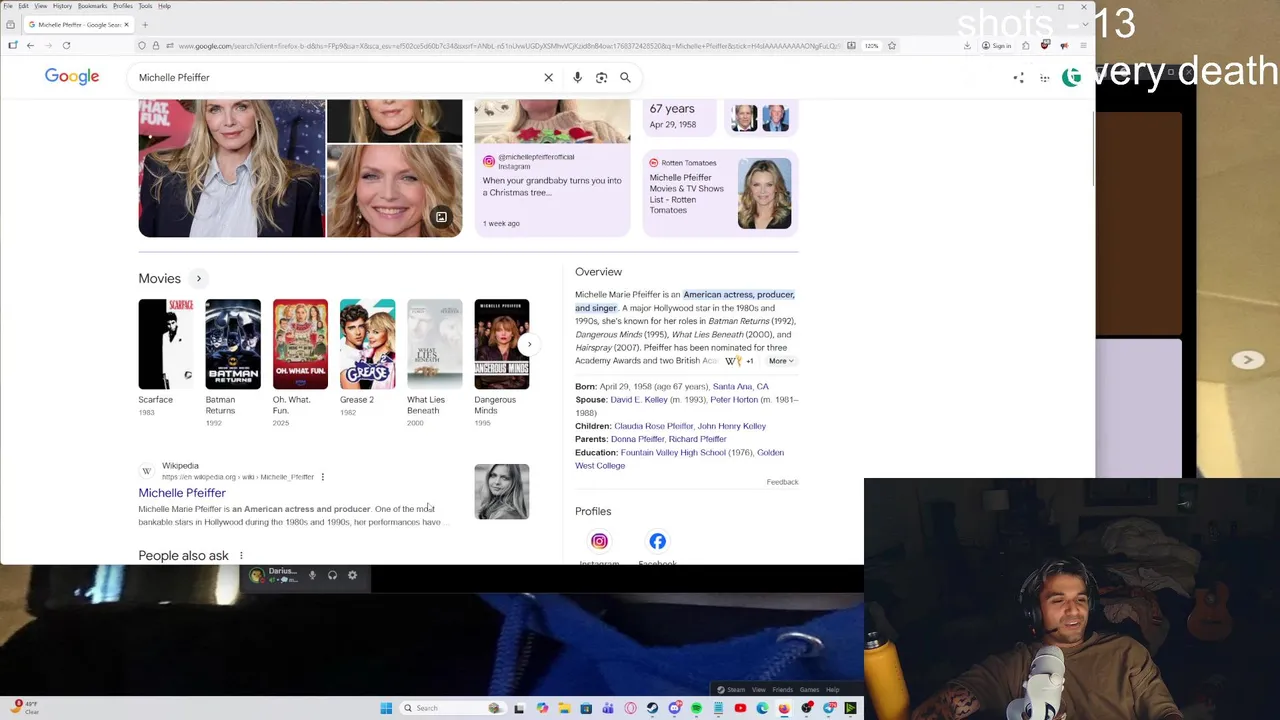The image size is (1280, 720).
Task: Open the Peter Horton spouse link
Action: [x=734, y=400]
